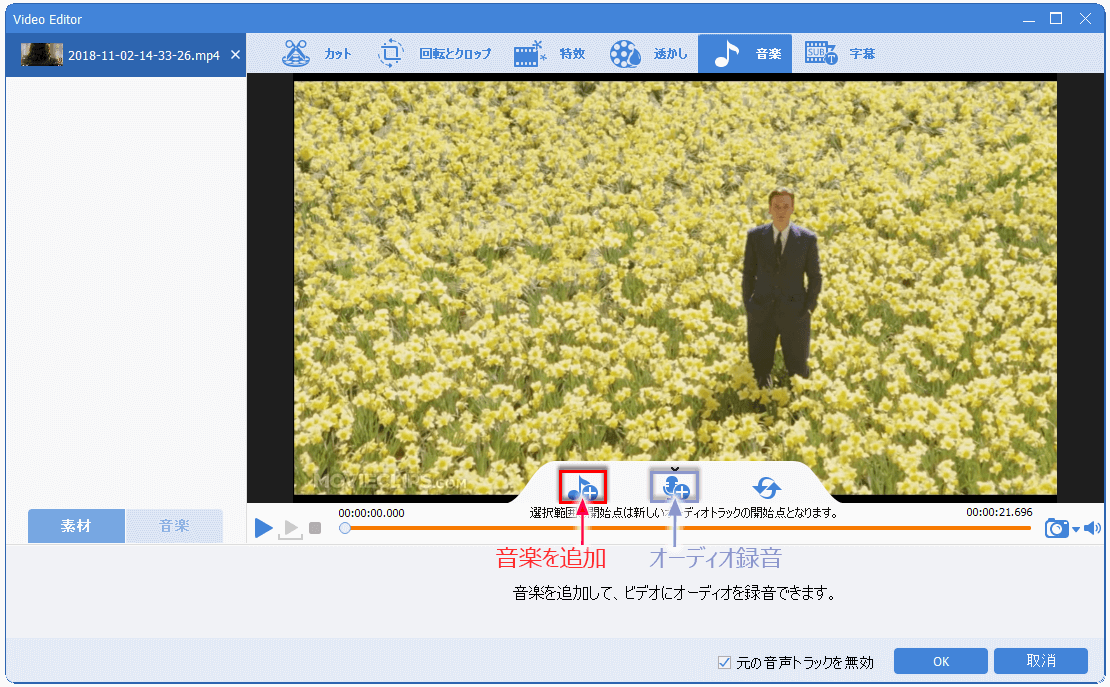Image resolution: width=1110 pixels, height=687 pixels.
Task: Click the music note tab icon
Action: (x=726, y=53)
